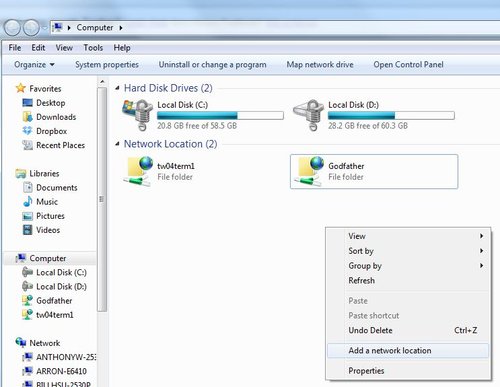Click the Music note icon
Viewport: 500px width, 387px height.
tap(28, 201)
